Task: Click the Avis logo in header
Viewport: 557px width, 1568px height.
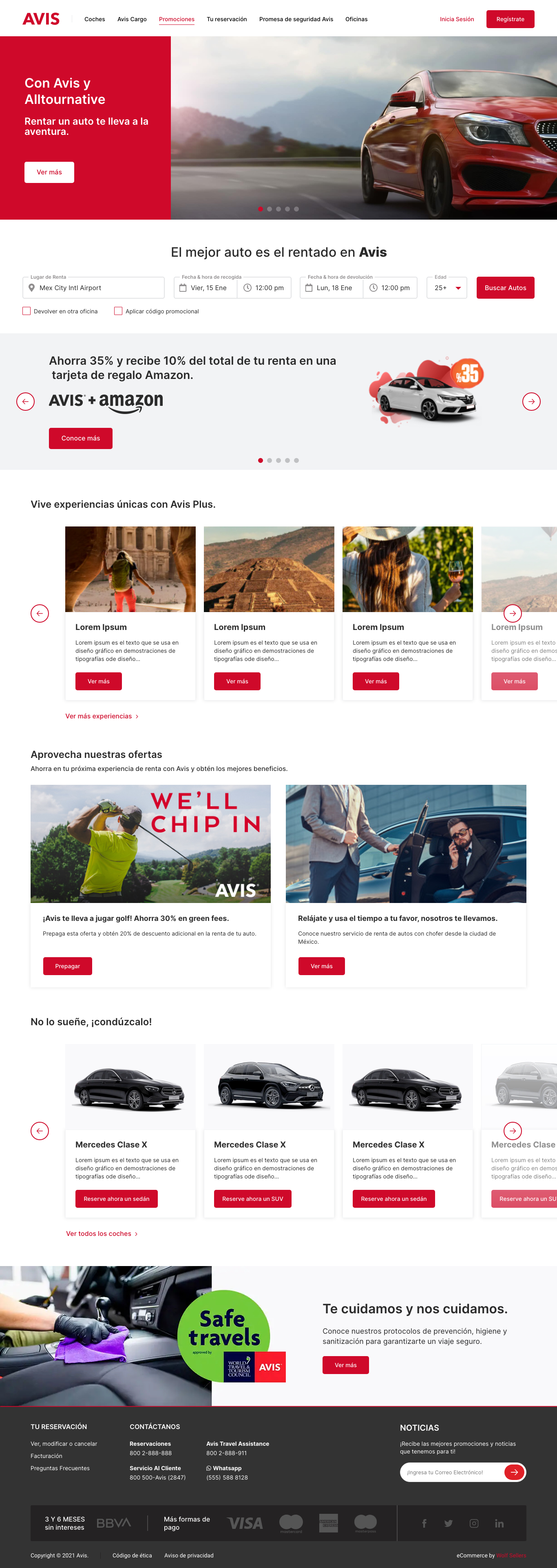Action: pyautogui.click(x=41, y=19)
